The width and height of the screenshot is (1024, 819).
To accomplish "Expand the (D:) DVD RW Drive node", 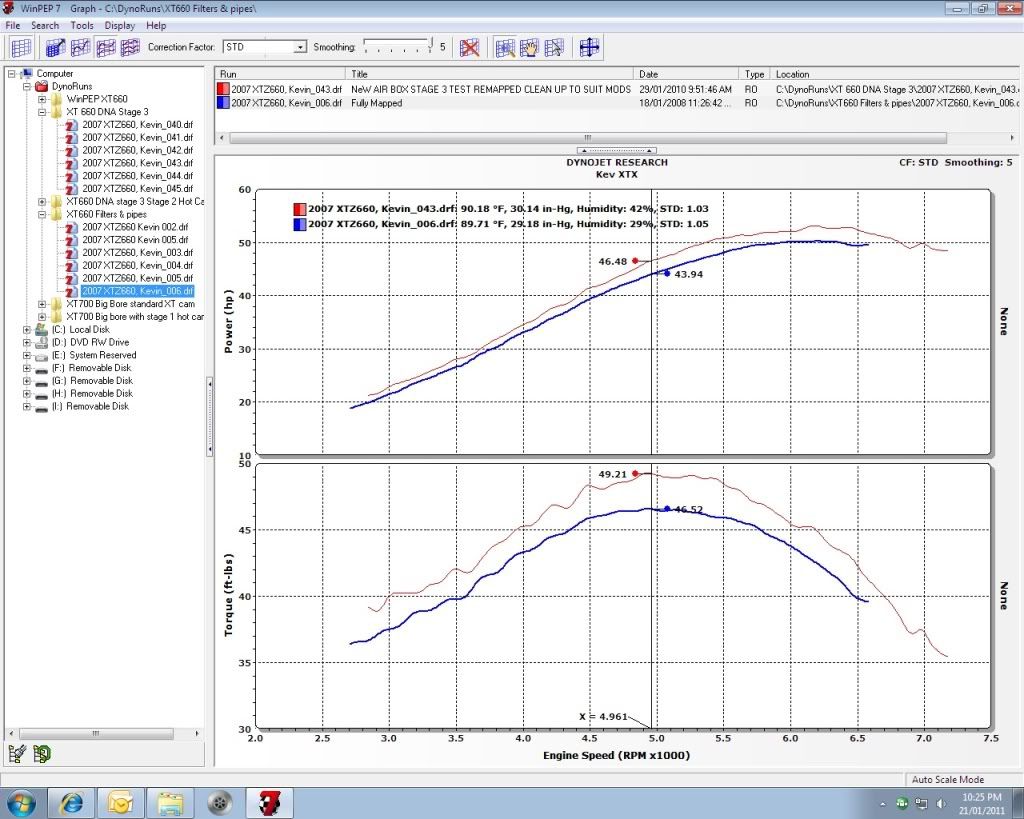I will point(27,342).
